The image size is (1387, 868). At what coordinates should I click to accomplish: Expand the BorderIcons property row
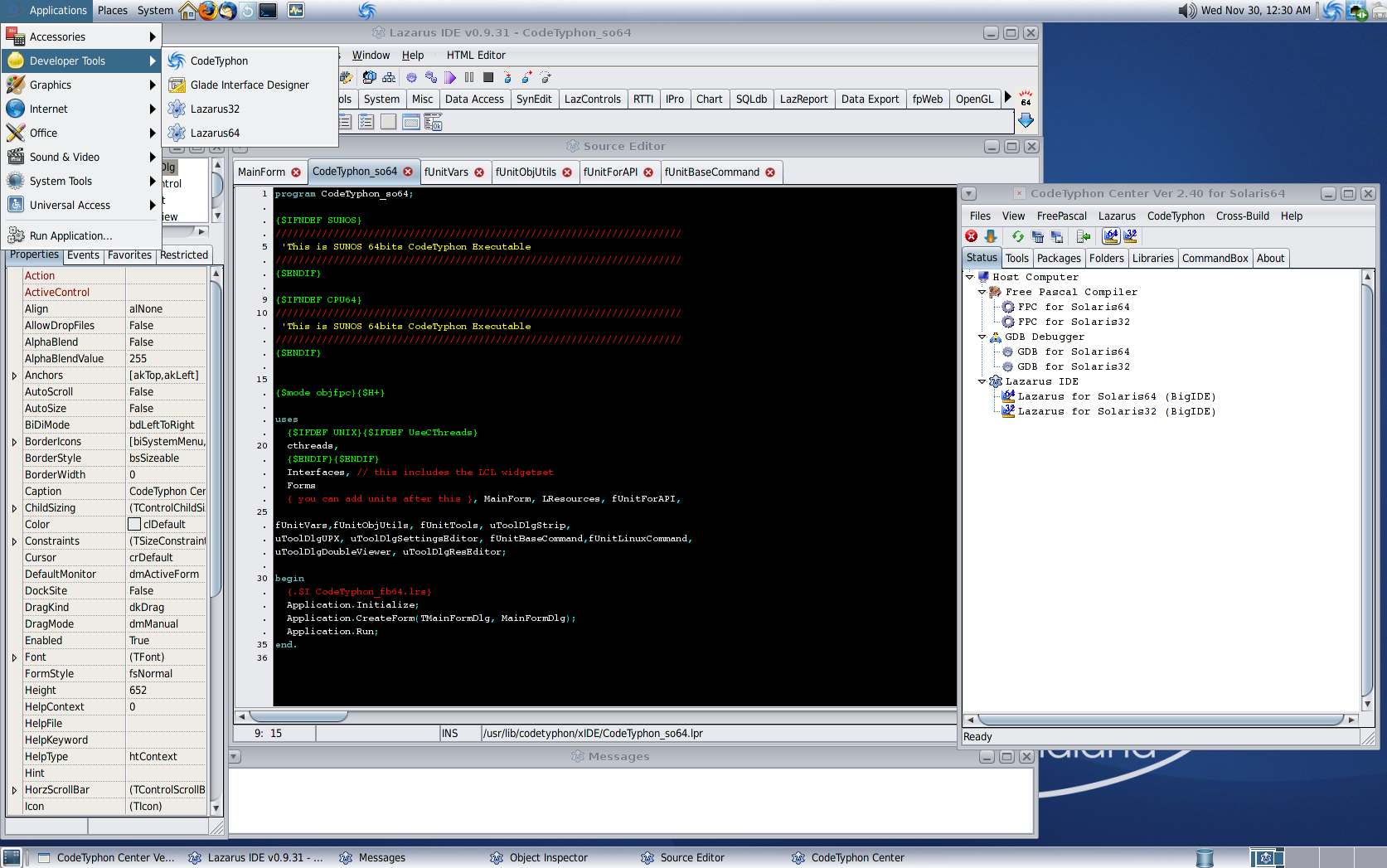tap(14, 442)
